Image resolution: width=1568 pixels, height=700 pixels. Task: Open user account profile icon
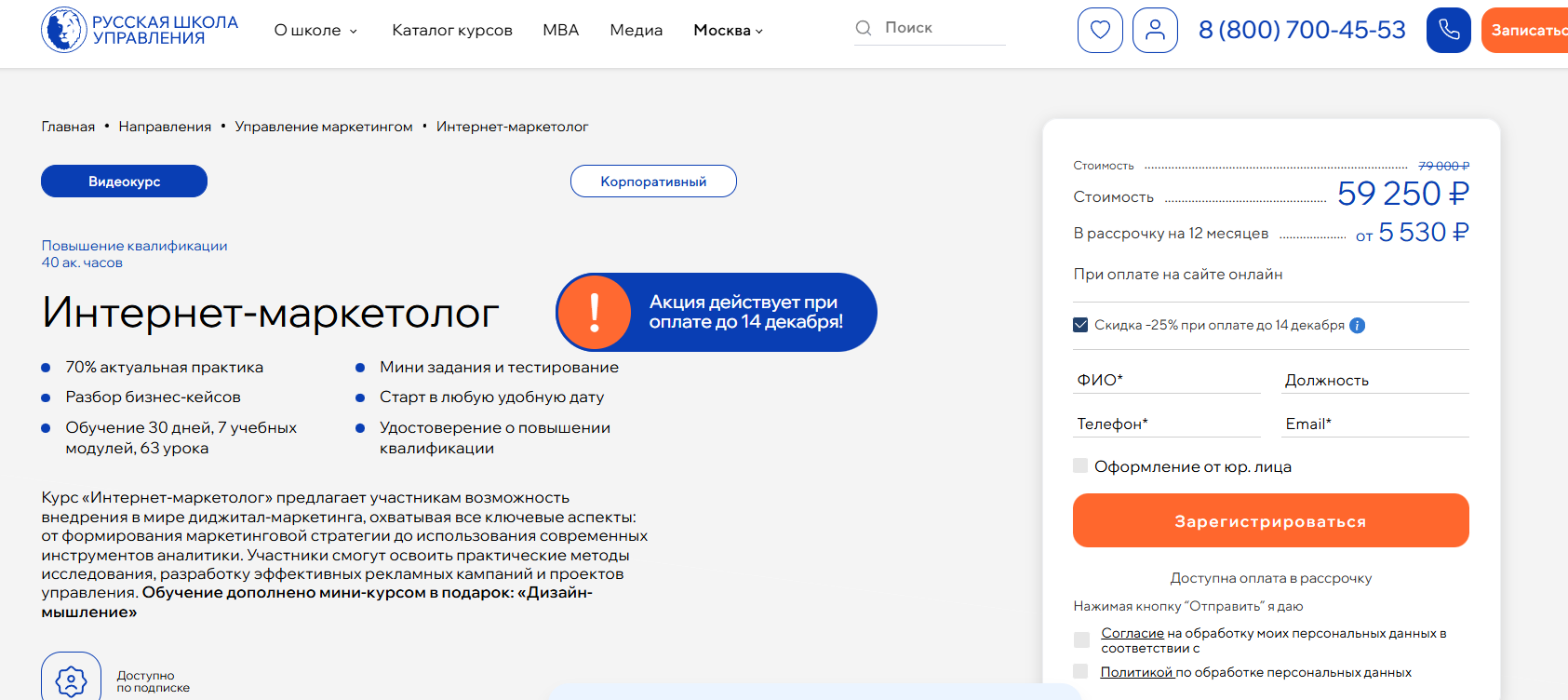1155,30
